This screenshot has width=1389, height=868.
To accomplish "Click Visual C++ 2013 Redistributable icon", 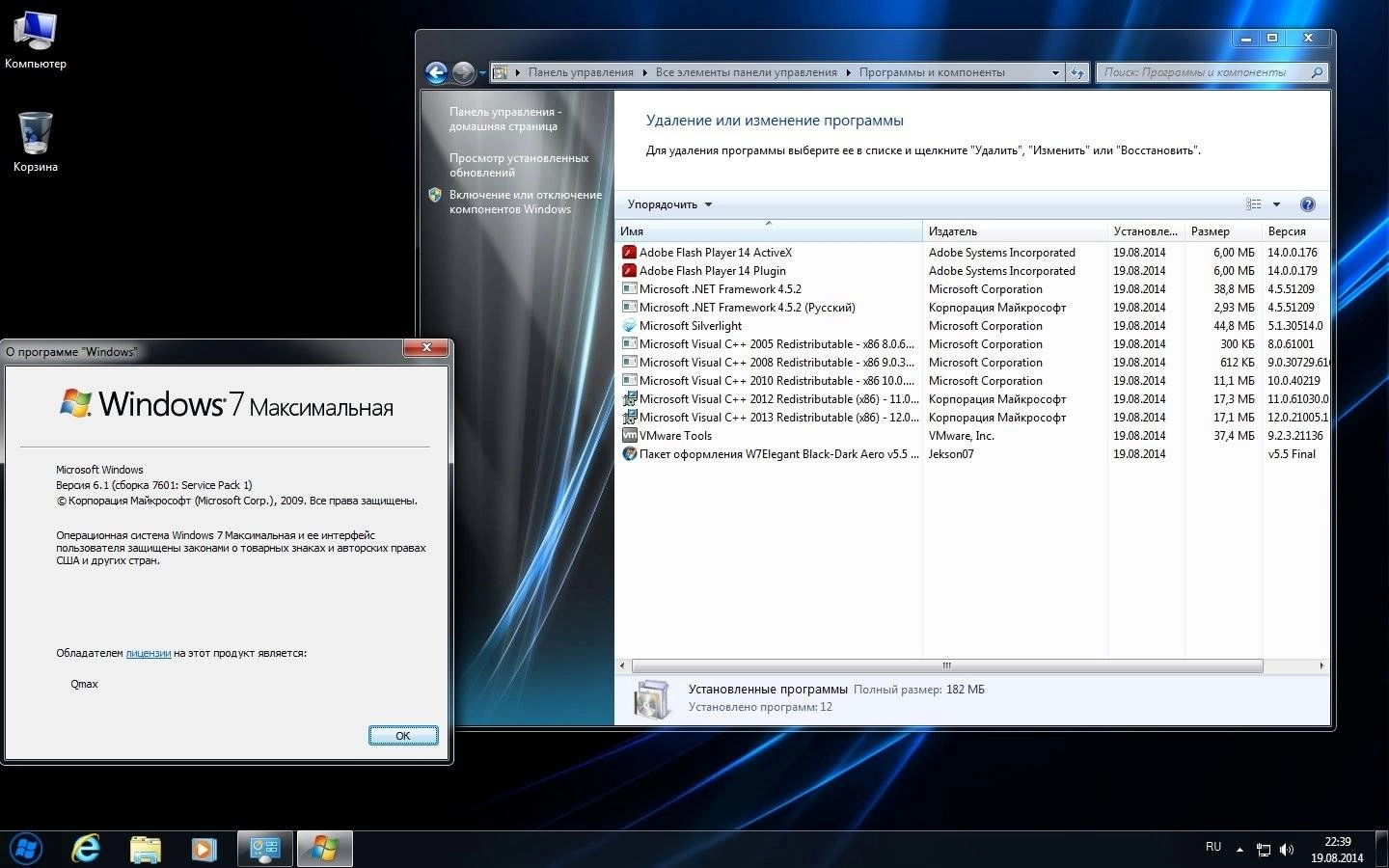I will 629,418.
